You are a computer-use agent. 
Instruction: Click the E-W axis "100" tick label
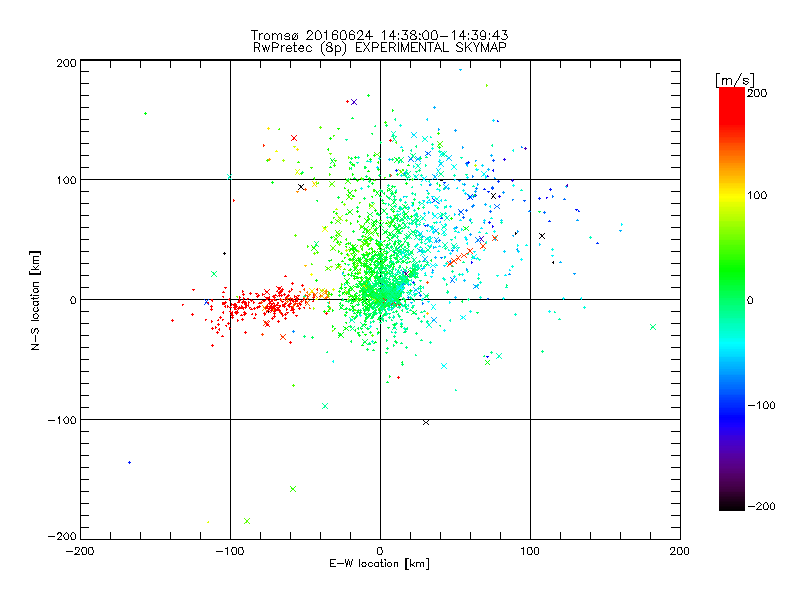pos(530,551)
